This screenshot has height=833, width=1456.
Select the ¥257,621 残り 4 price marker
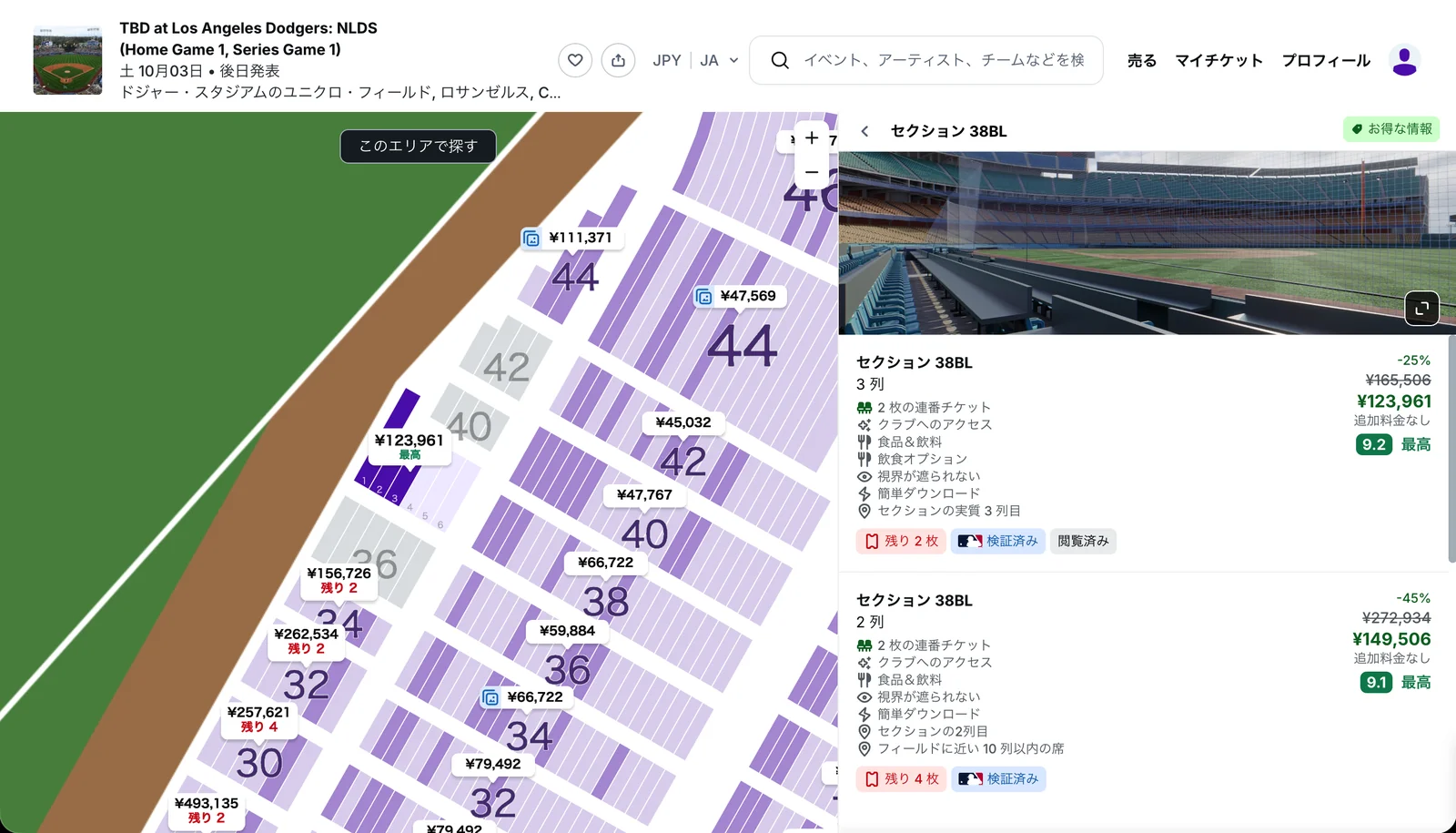258,719
